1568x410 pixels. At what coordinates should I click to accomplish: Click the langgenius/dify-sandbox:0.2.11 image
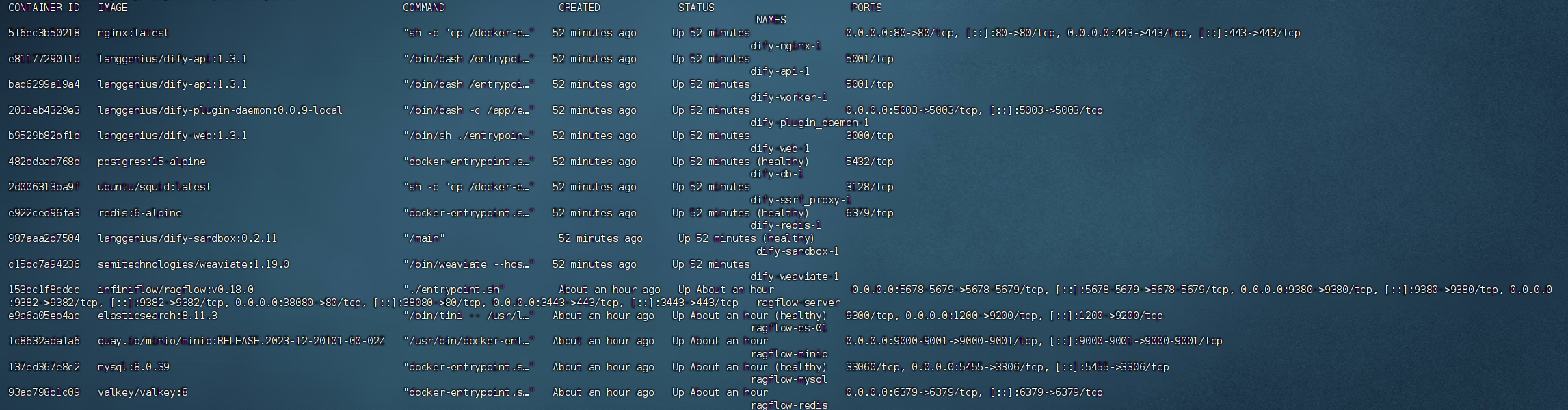pyautogui.click(x=187, y=238)
